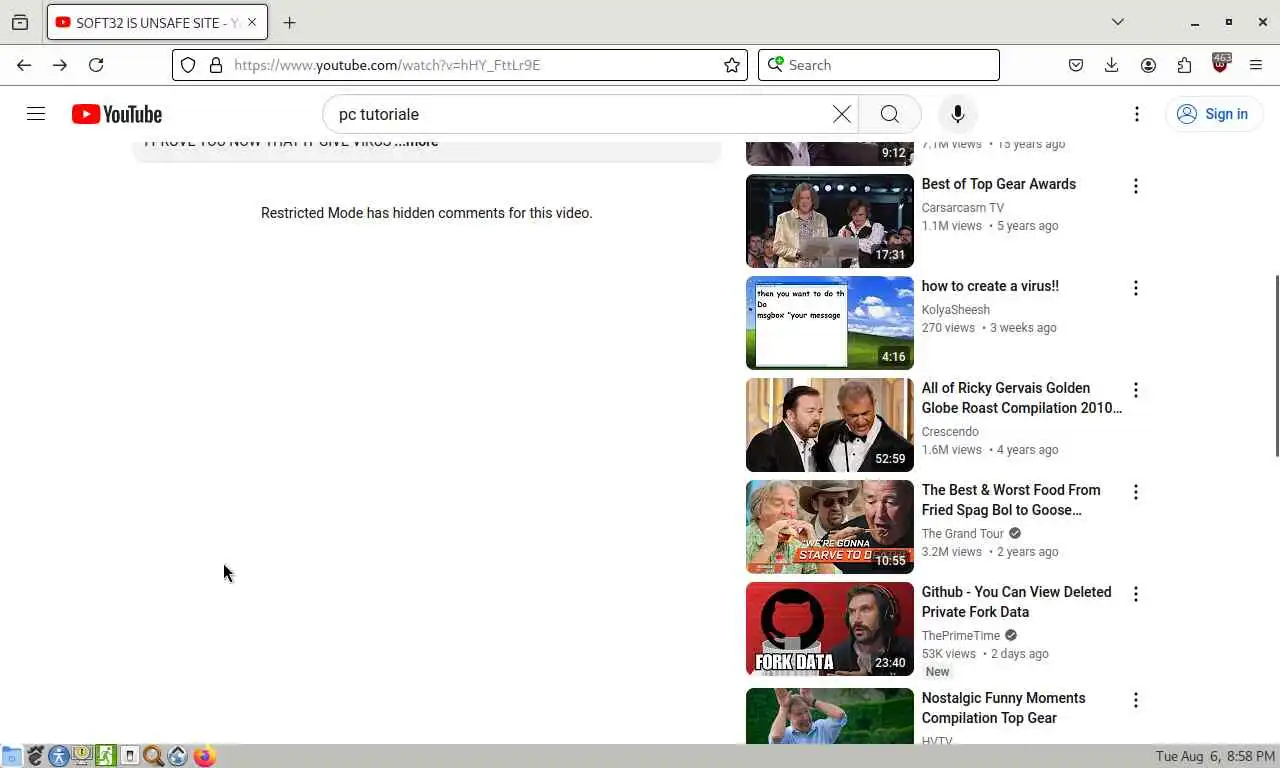Bookmark this page with the star
This screenshot has width=1280, height=768.
coord(732,65)
